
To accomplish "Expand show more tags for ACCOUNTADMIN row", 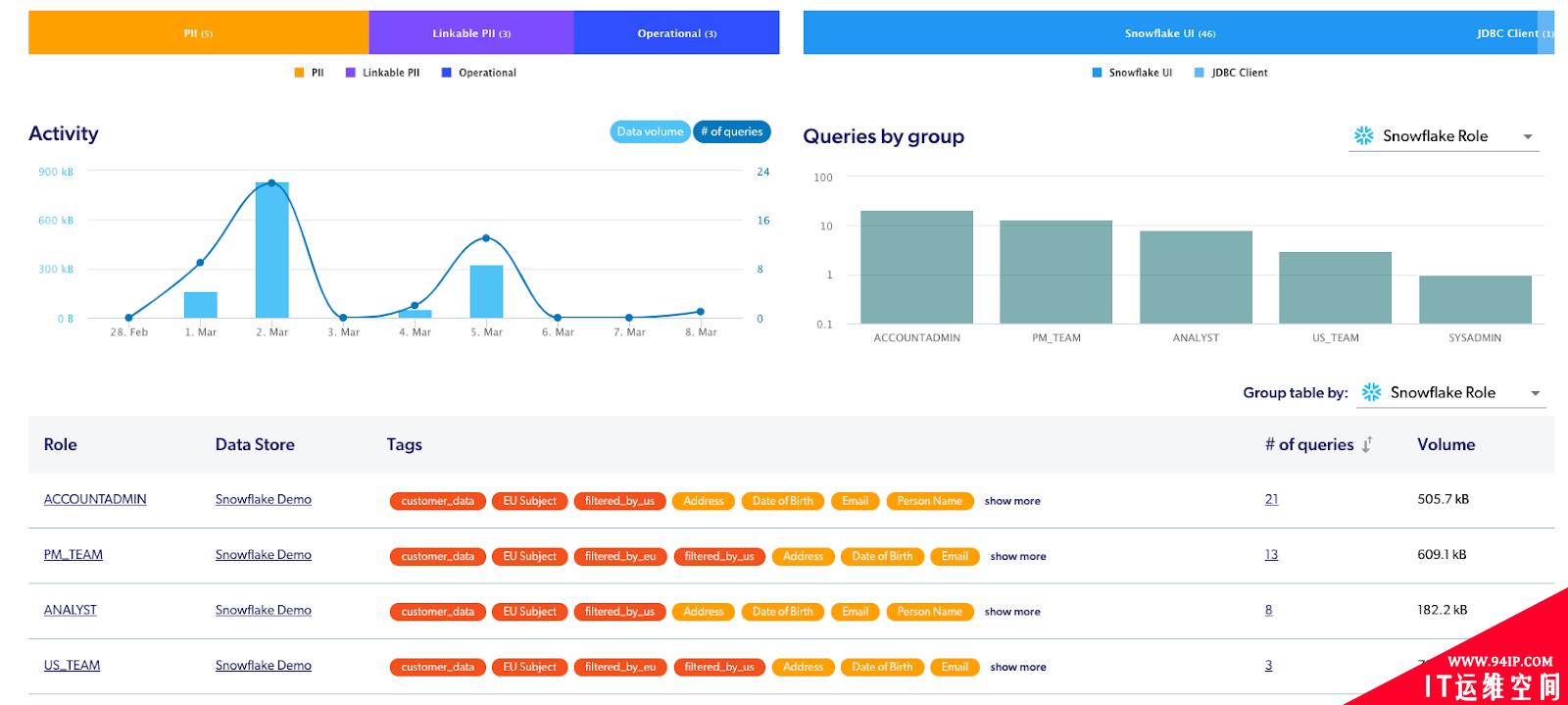I will pos(1012,501).
